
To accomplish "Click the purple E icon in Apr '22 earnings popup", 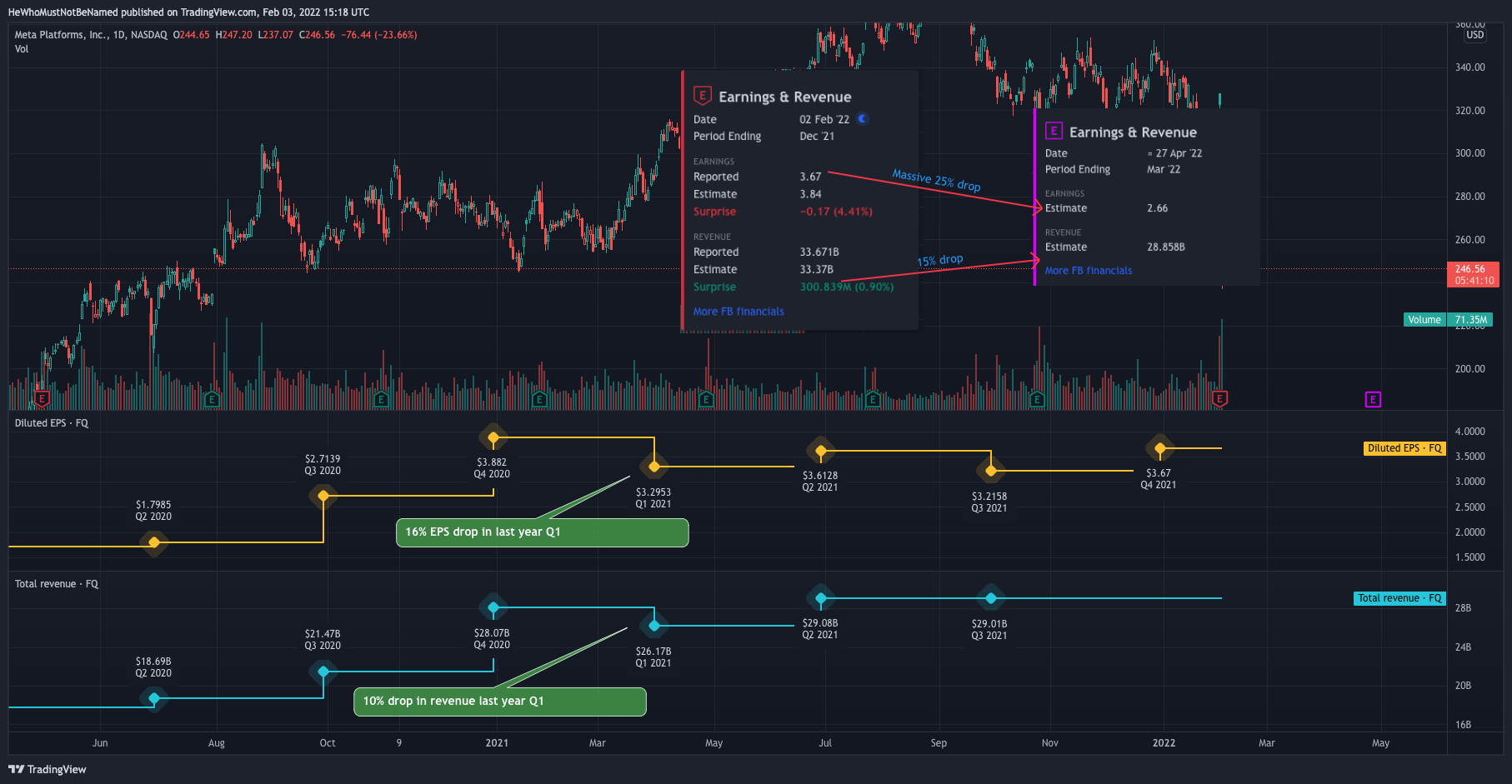I will [x=1054, y=131].
